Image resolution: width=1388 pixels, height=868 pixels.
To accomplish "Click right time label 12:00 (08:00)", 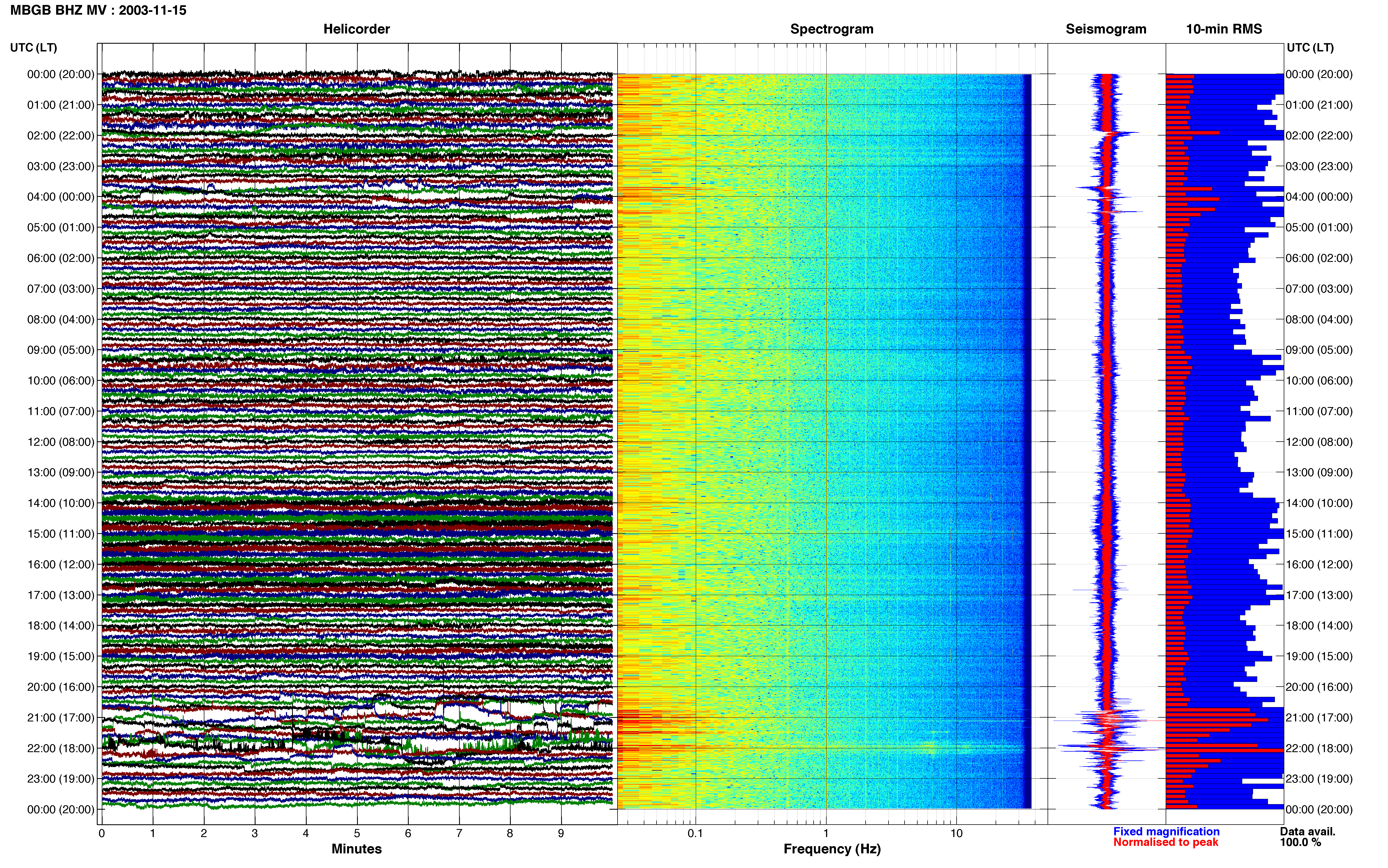I will (1319, 442).
